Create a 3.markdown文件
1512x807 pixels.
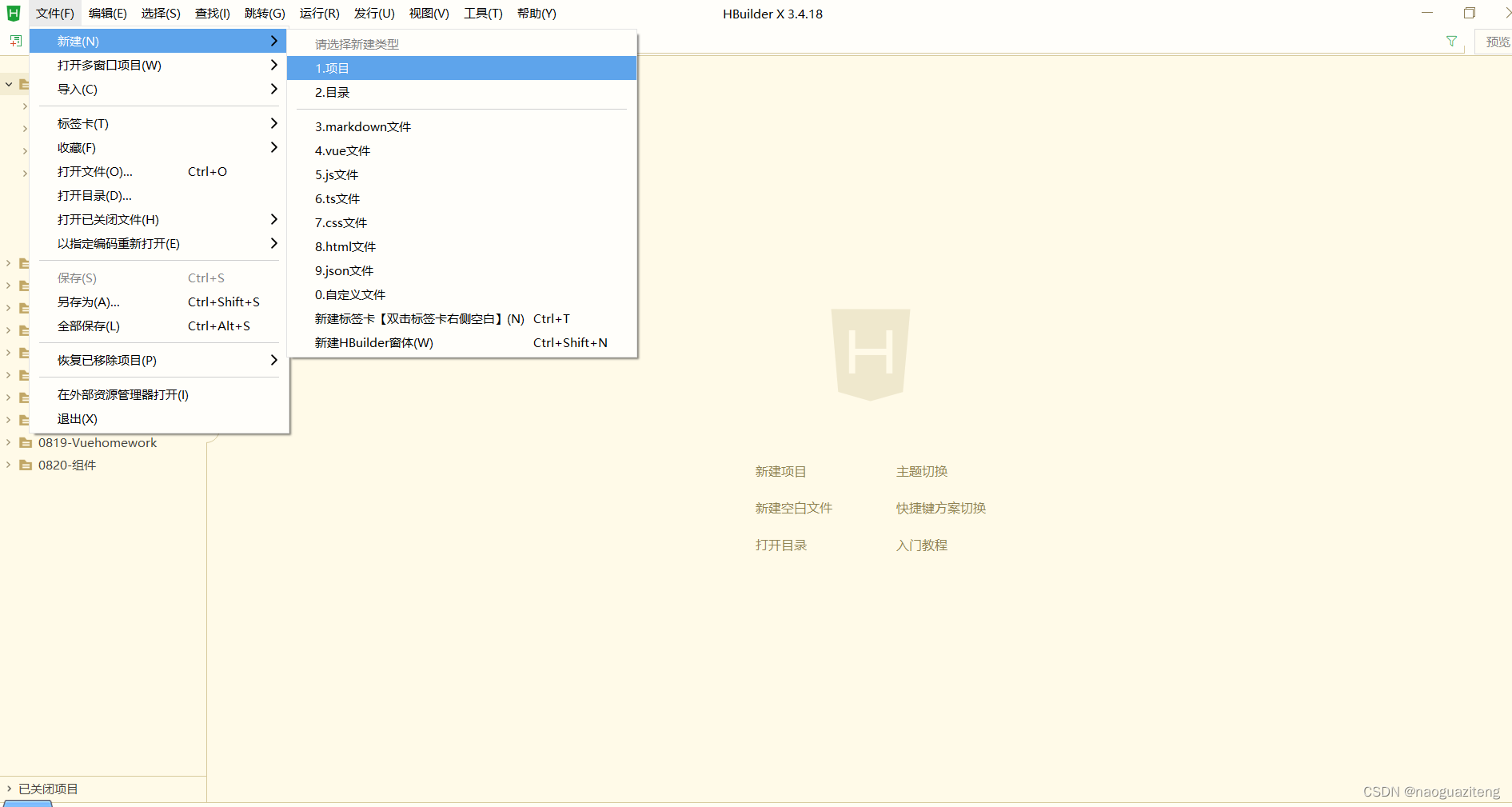(x=461, y=126)
